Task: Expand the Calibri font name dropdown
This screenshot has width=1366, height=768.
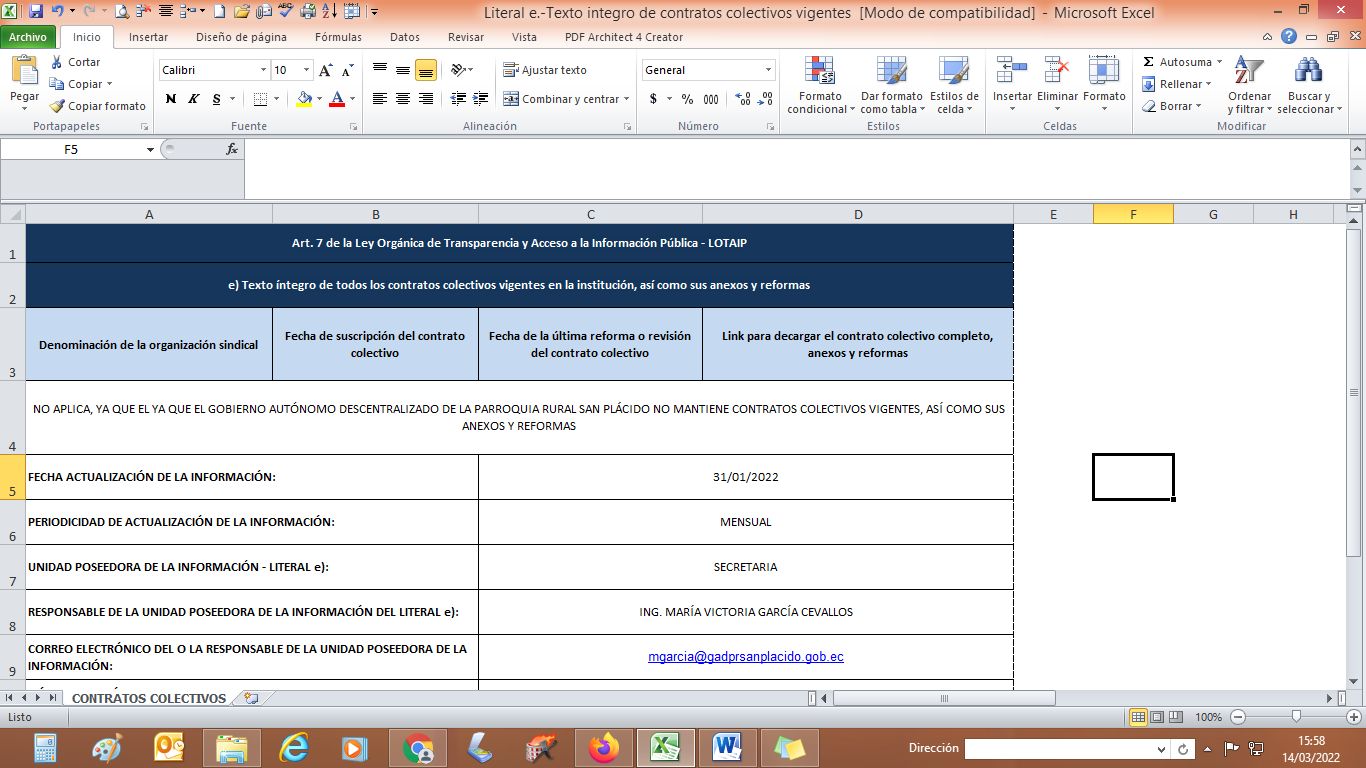Action: (264, 70)
